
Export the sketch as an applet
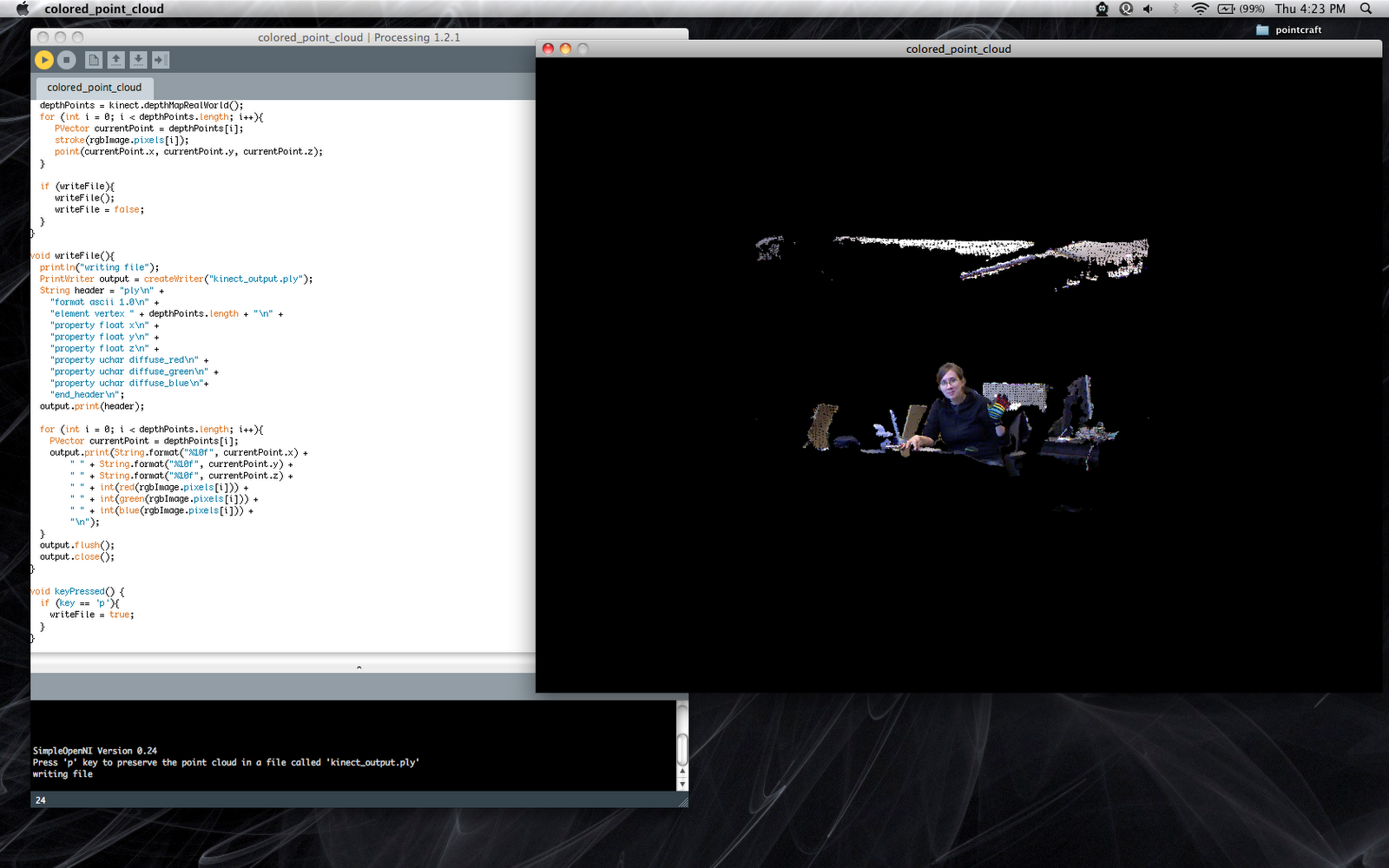pos(160,60)
